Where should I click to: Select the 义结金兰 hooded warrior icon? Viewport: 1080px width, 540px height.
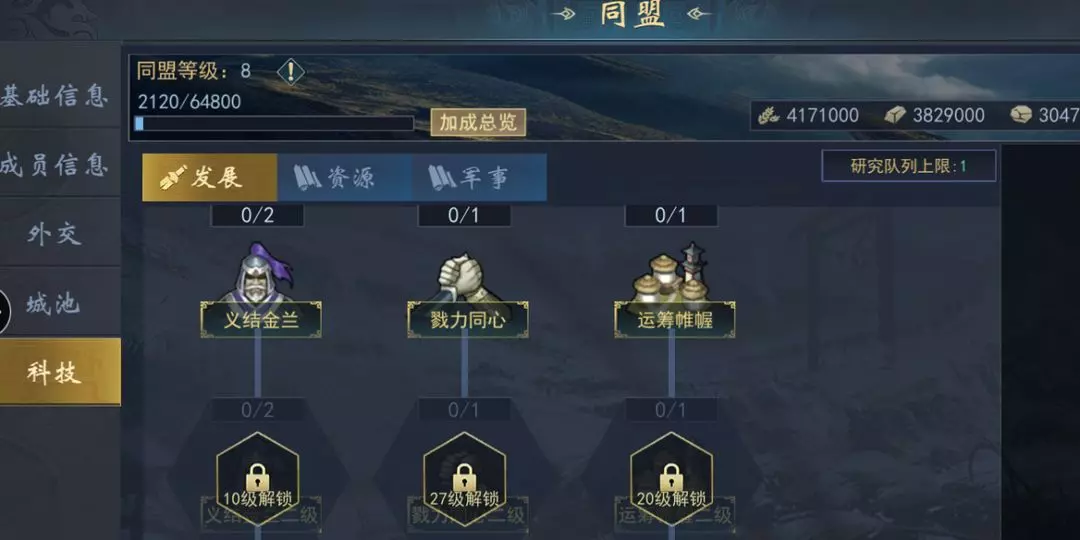[260, 273]
